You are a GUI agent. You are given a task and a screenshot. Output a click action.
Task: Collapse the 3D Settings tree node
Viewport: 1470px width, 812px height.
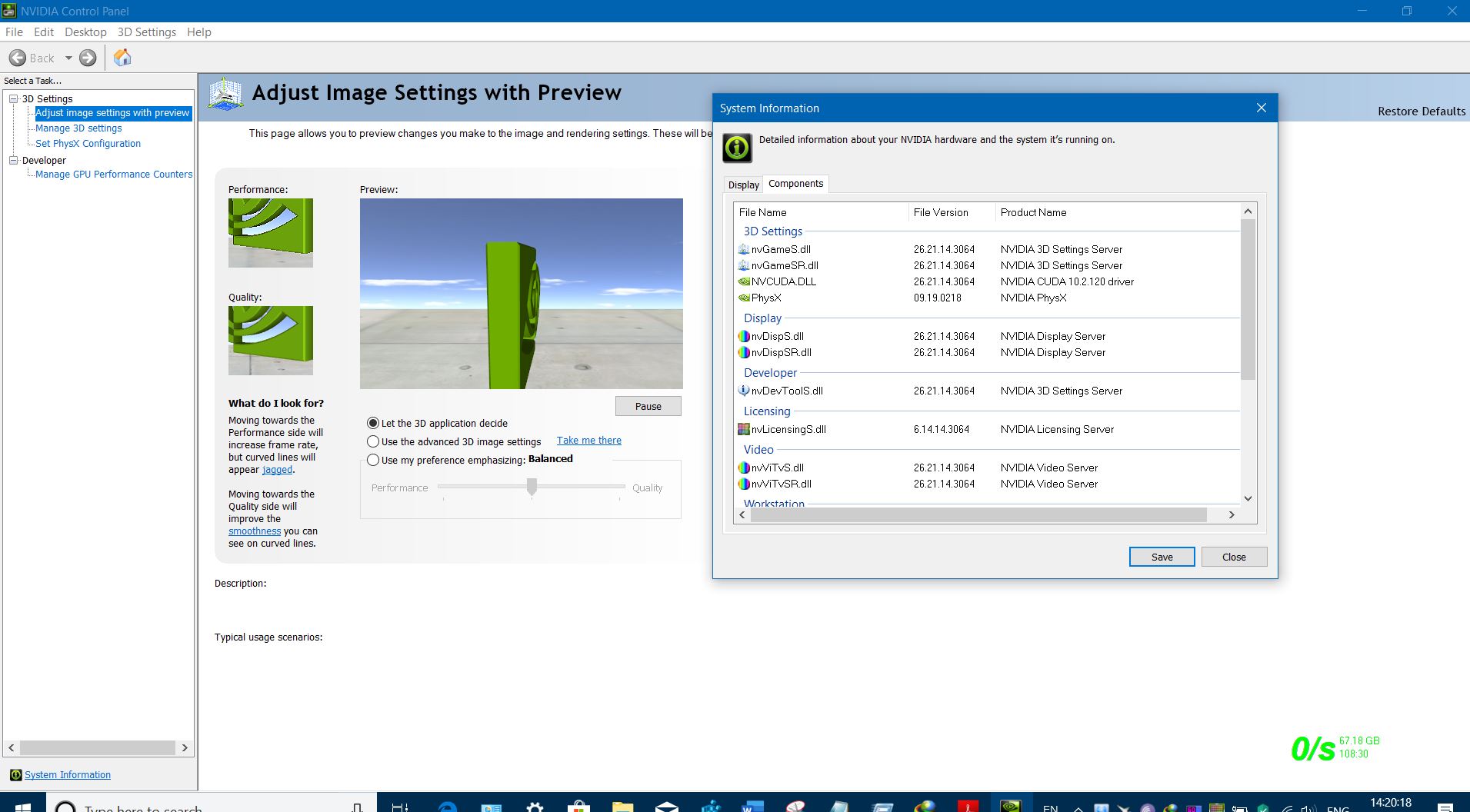tap(13, 98)
